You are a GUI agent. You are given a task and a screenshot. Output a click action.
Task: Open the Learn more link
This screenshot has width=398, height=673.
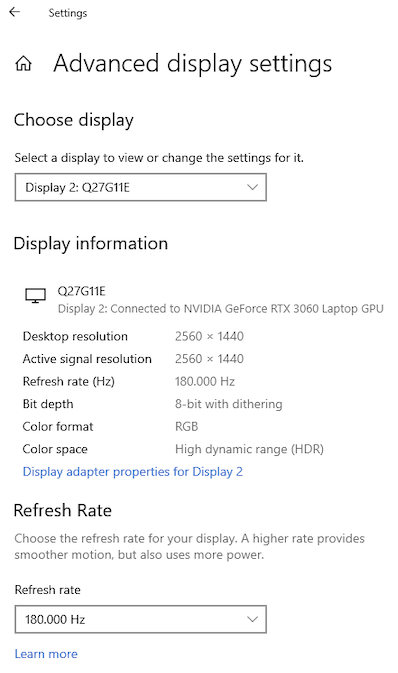[46, 654]
